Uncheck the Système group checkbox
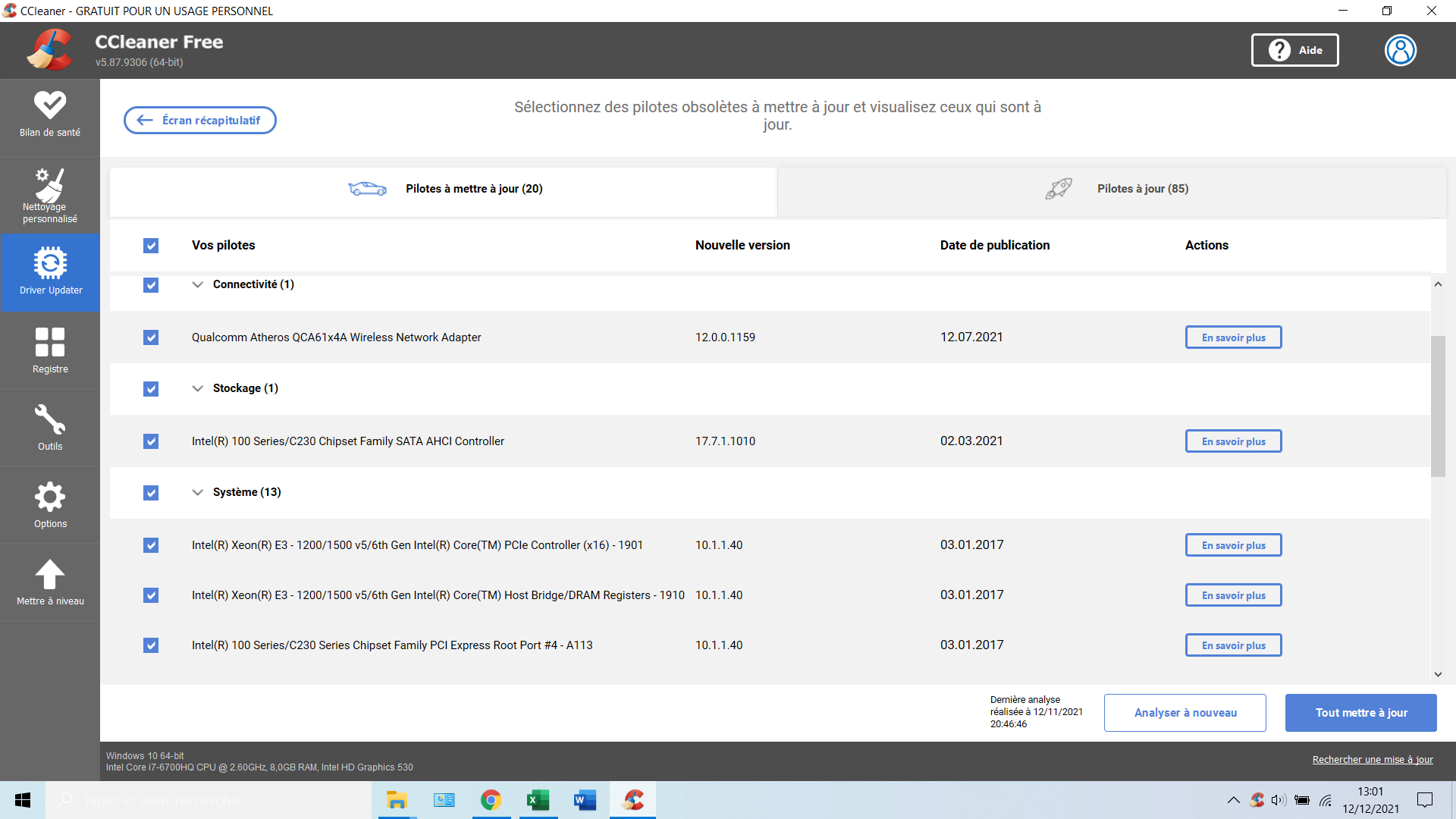1456x819 pixels. [x=151, y=493]
